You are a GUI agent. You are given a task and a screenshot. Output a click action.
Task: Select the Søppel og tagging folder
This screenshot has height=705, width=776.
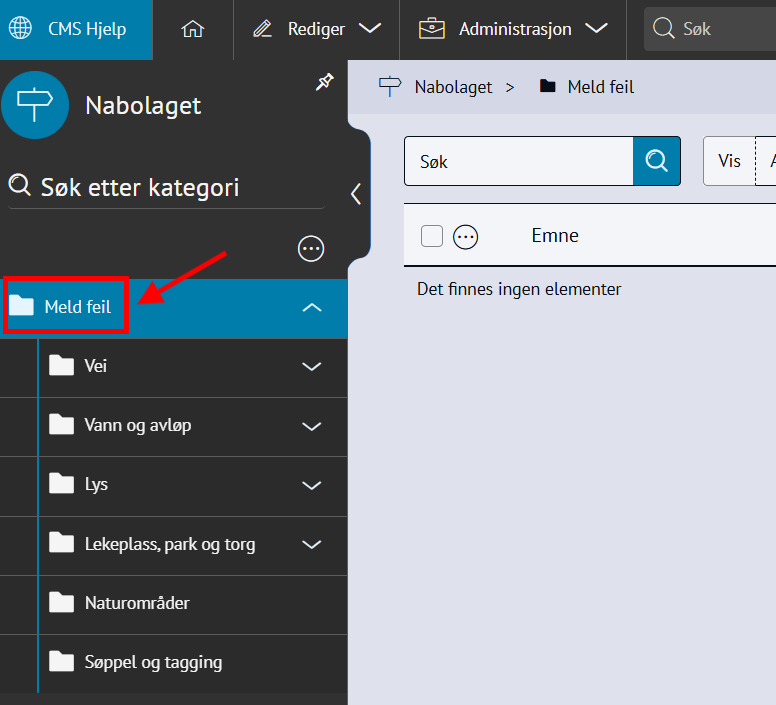[153, 662]
